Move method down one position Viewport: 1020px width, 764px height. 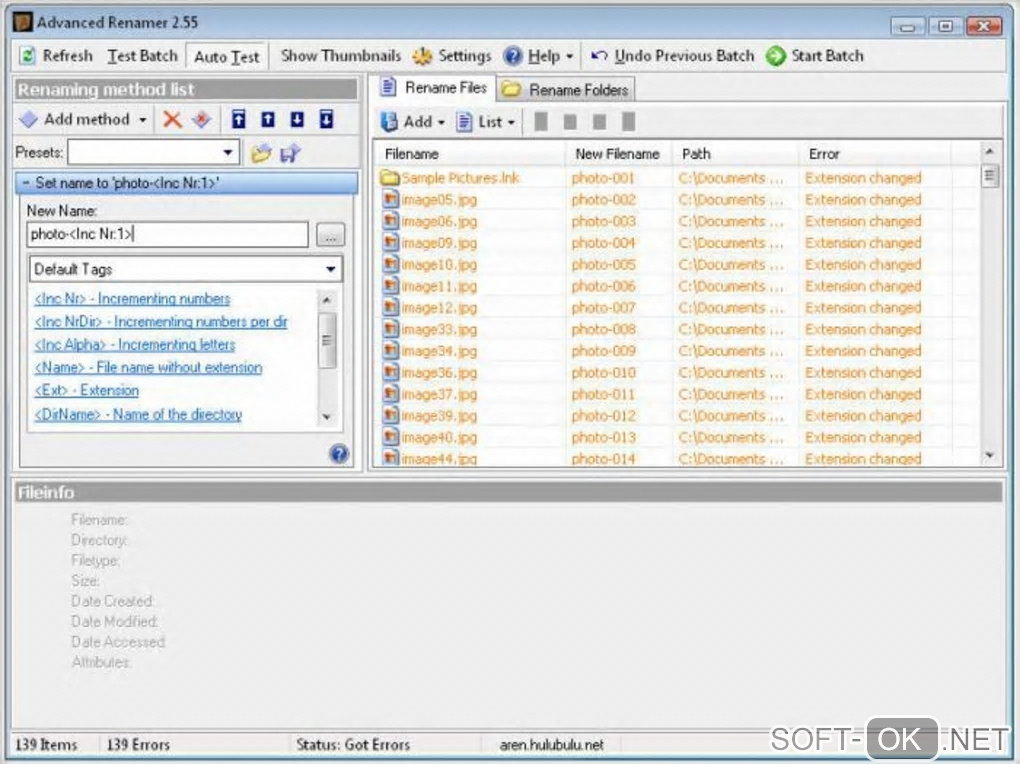(x=297, y=120)
